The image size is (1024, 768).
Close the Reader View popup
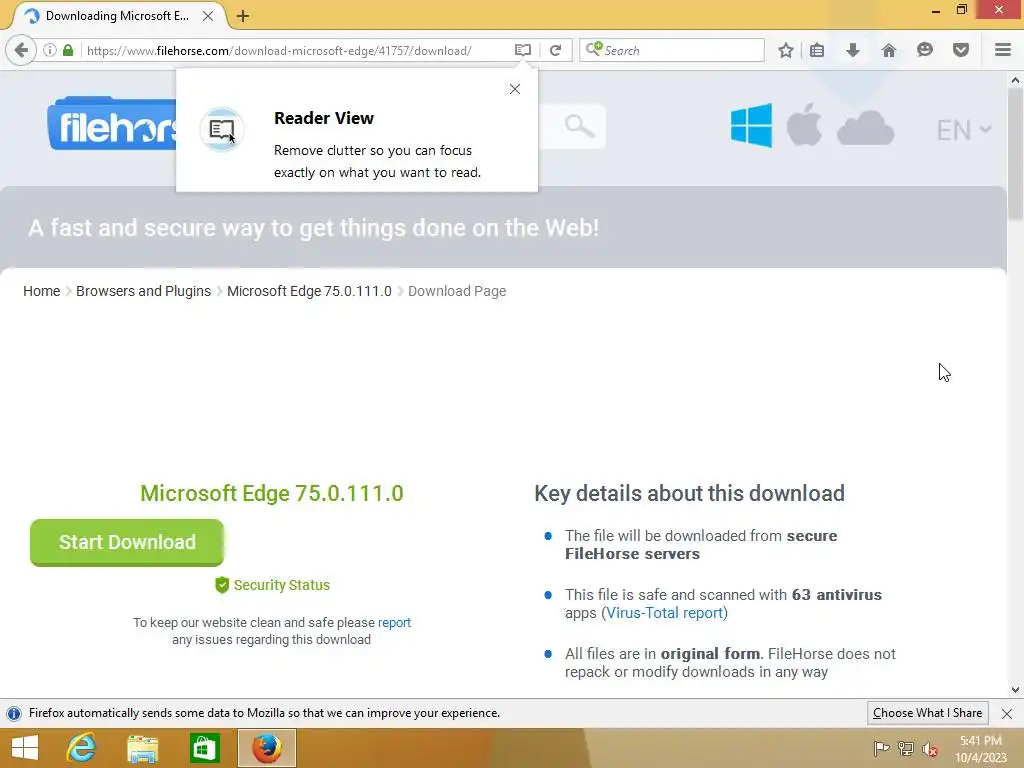(x=515, y=89)
